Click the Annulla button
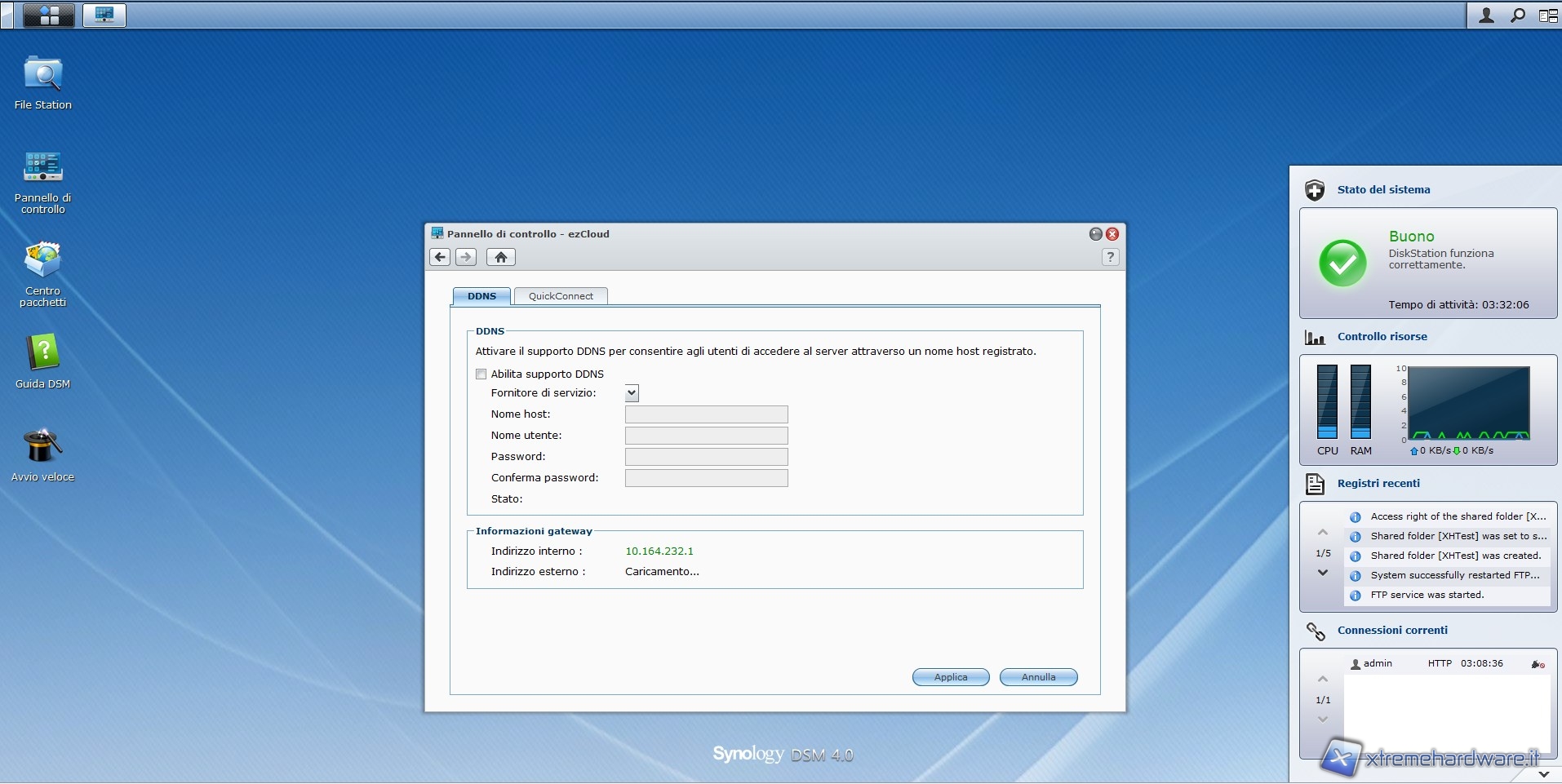This screenshot has width=1562, height=784. pos(1038,677)
